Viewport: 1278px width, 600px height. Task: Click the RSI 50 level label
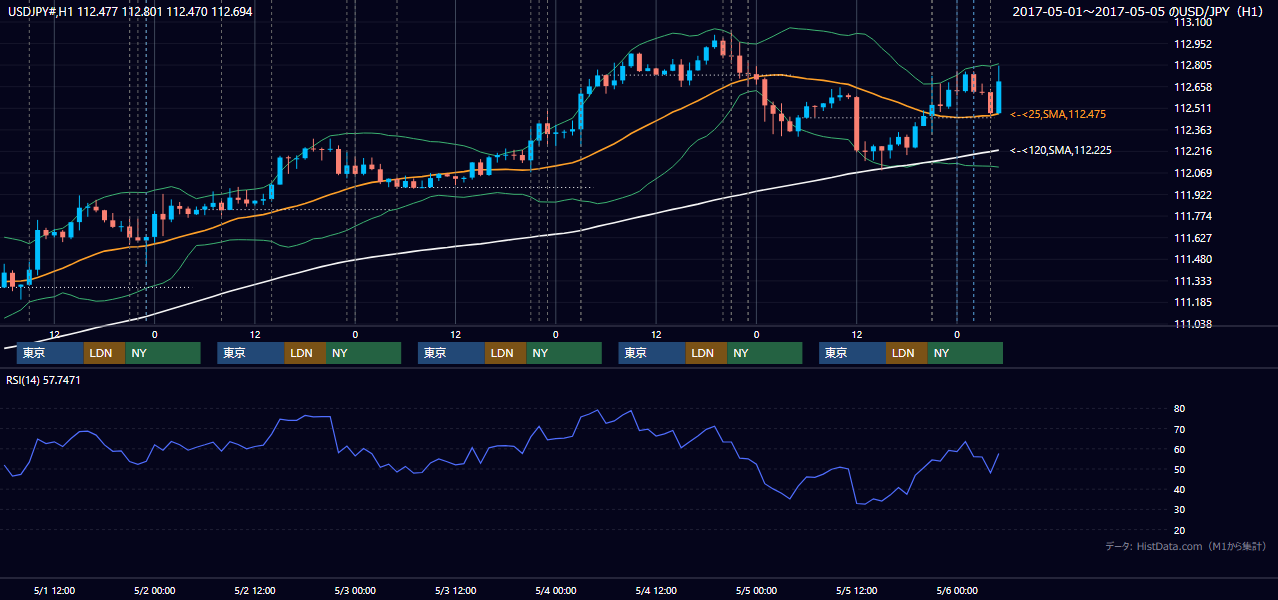tap(1180, 469)
